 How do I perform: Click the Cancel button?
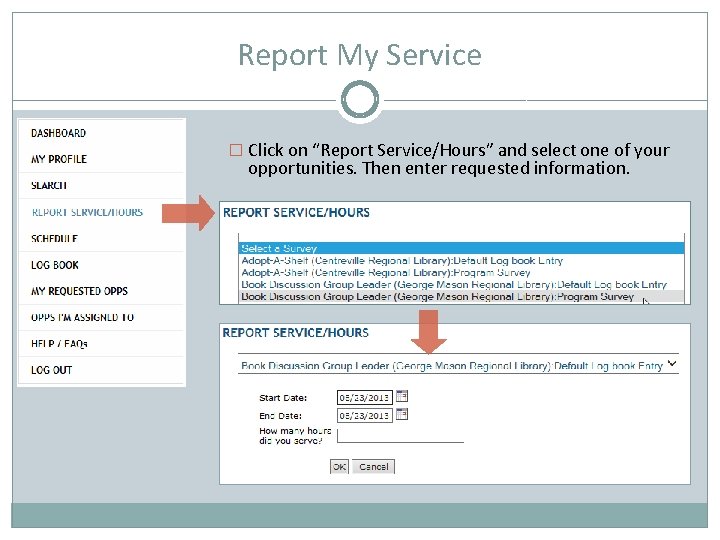374,467
